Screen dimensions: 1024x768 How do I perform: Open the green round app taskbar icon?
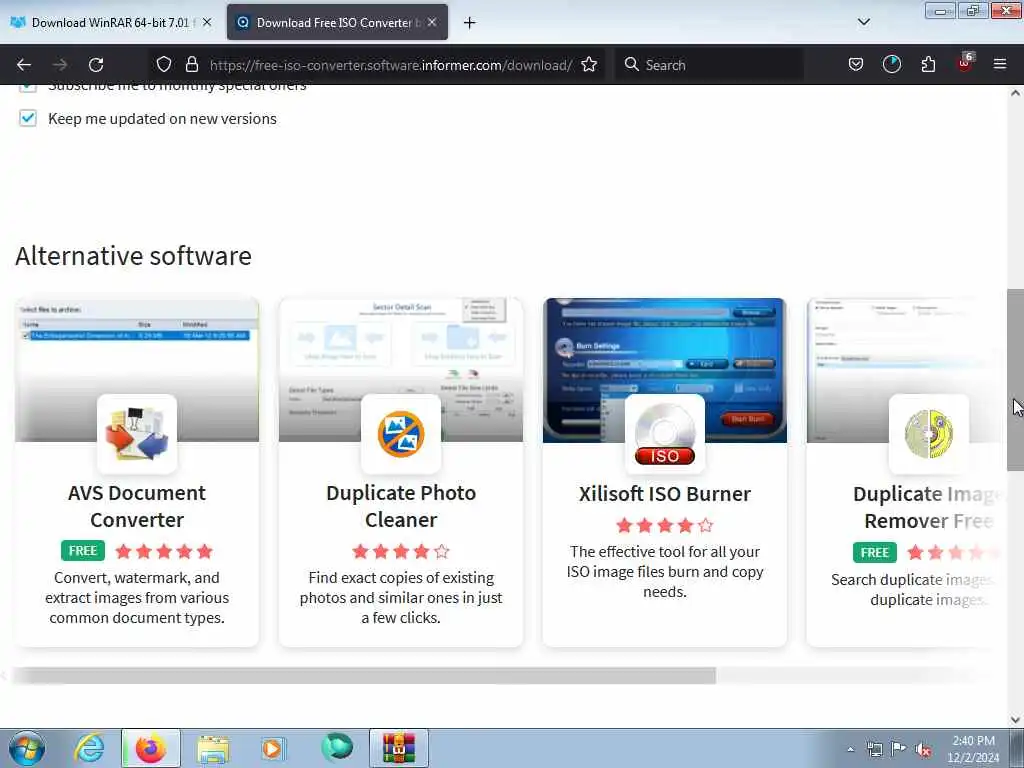[337, 747]
